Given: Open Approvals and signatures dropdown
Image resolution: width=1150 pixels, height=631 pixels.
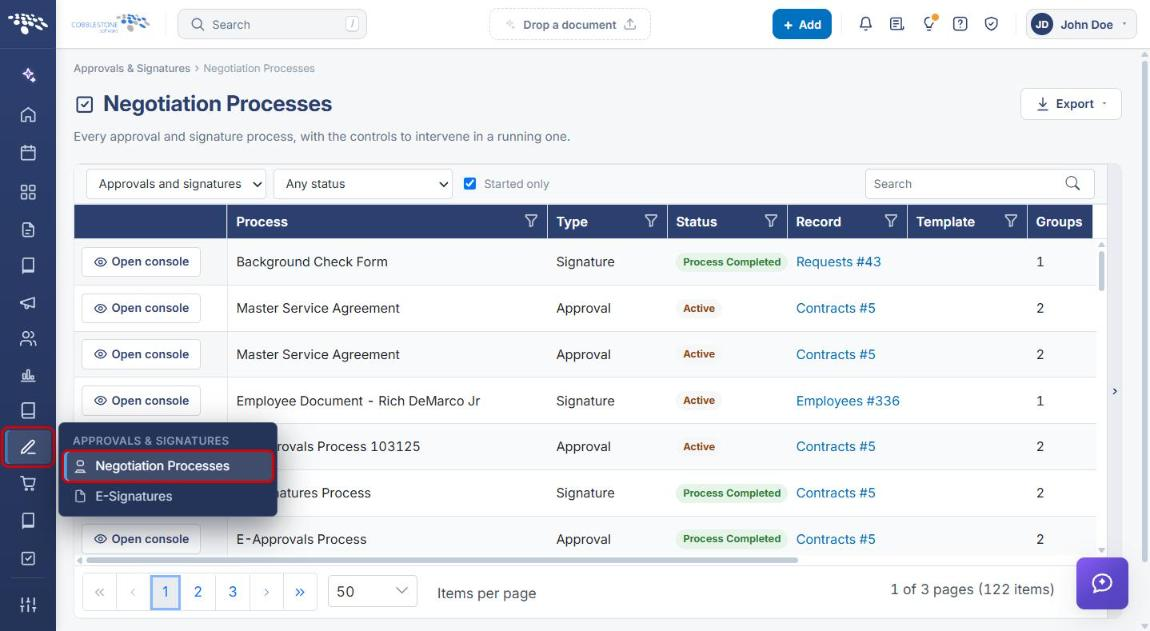Looking at the screenshot, I should 176,183.
